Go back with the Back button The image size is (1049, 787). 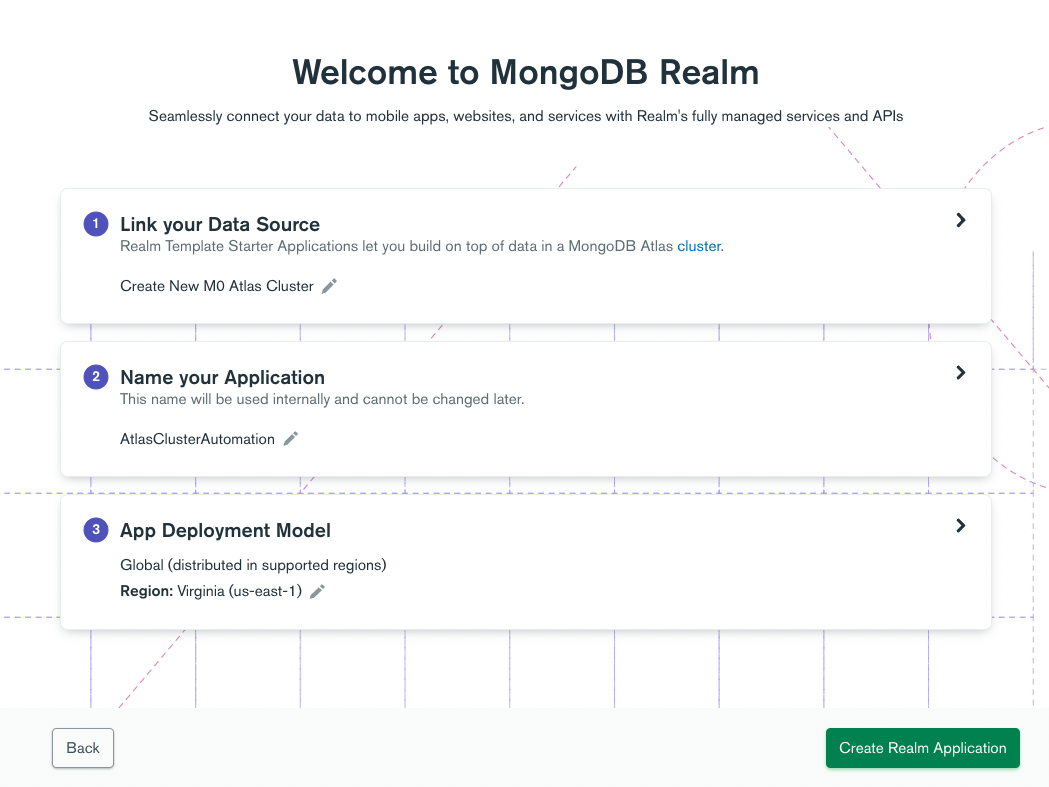point(83,748)
